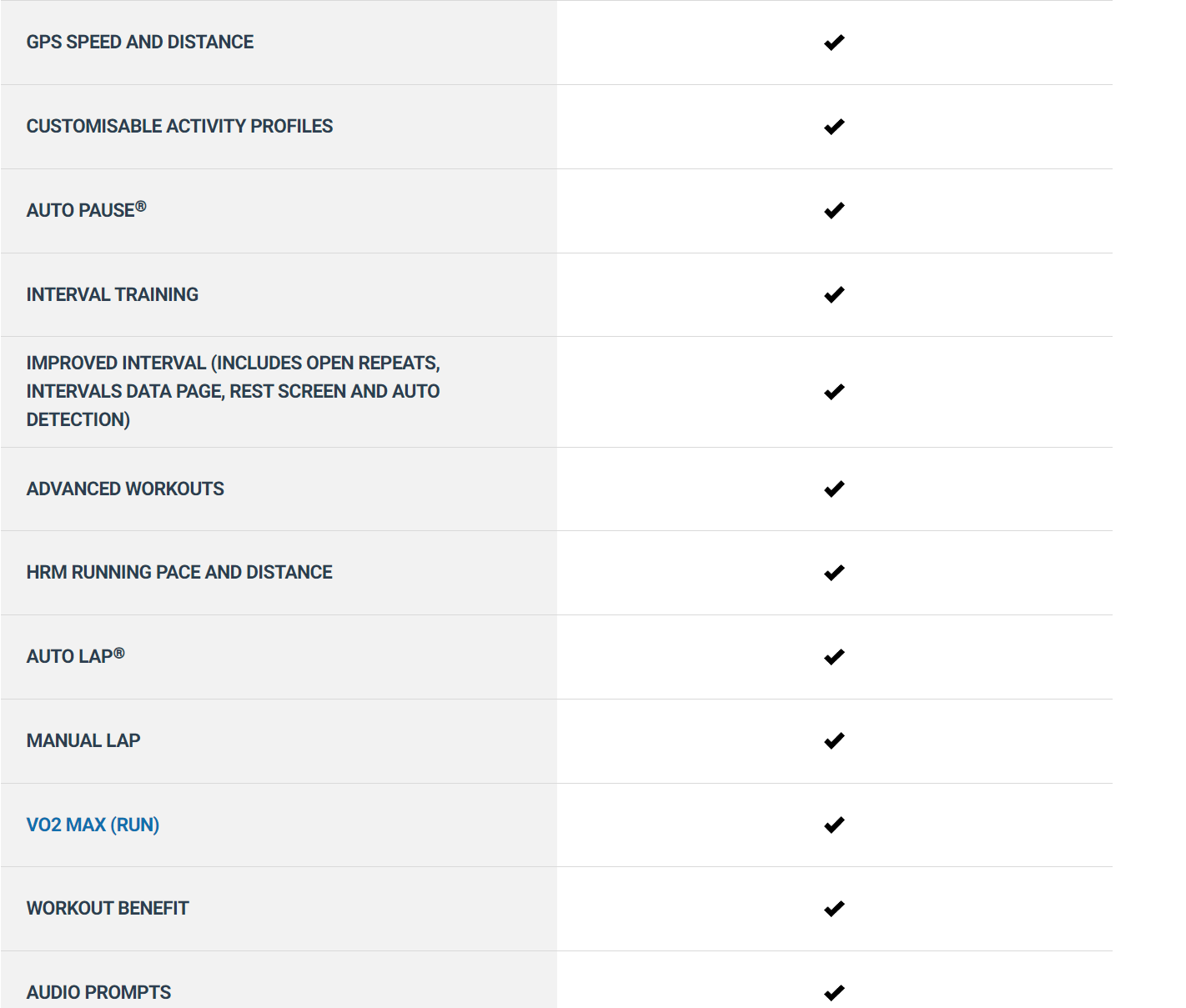Click the AUTO PAUSE feature label

pyautogui.click(x=87, y=209)
